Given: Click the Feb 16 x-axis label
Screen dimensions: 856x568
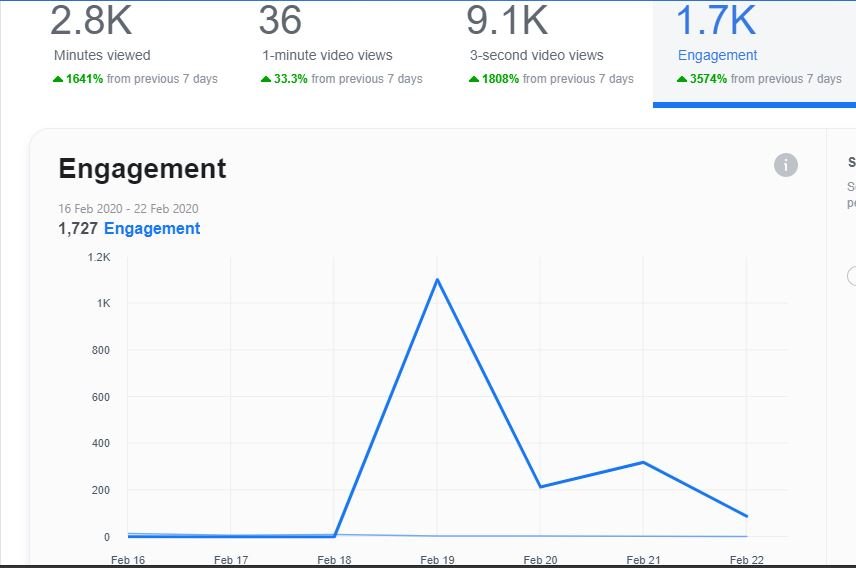Looking at the screenshot, I should click(x=128, y=560).
